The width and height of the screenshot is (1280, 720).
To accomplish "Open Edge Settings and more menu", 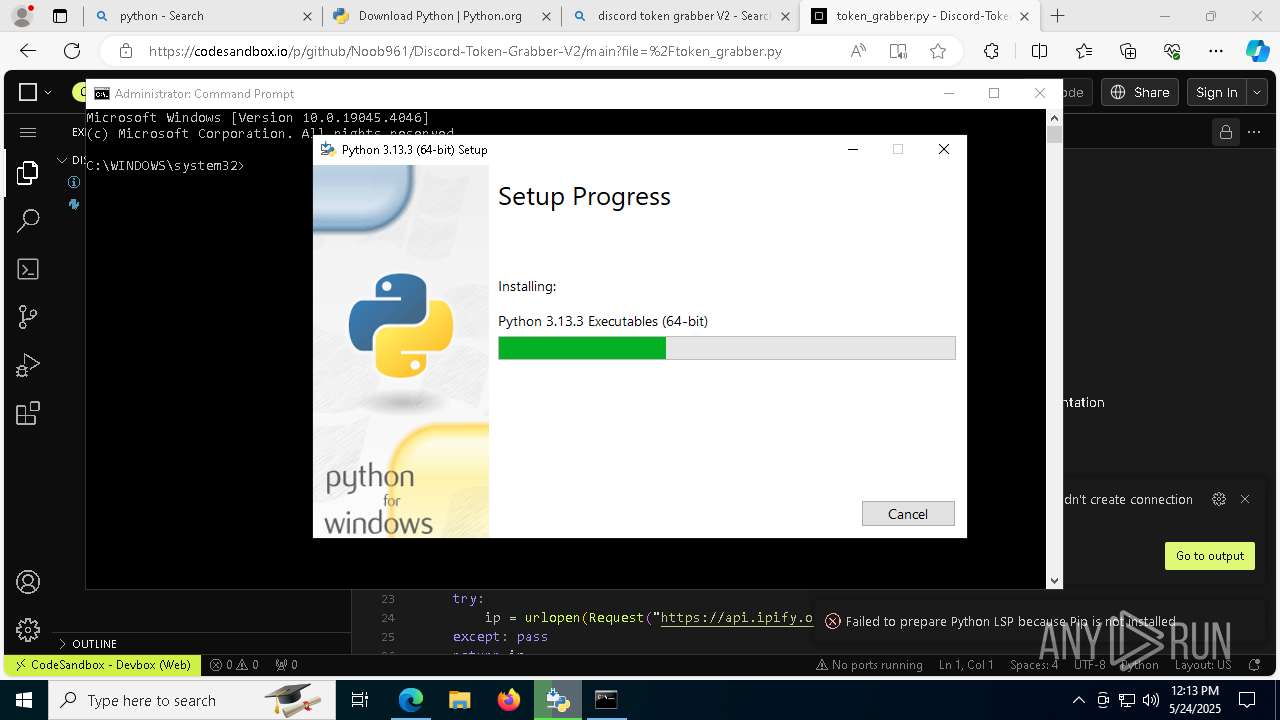I will click(1216, 51).
